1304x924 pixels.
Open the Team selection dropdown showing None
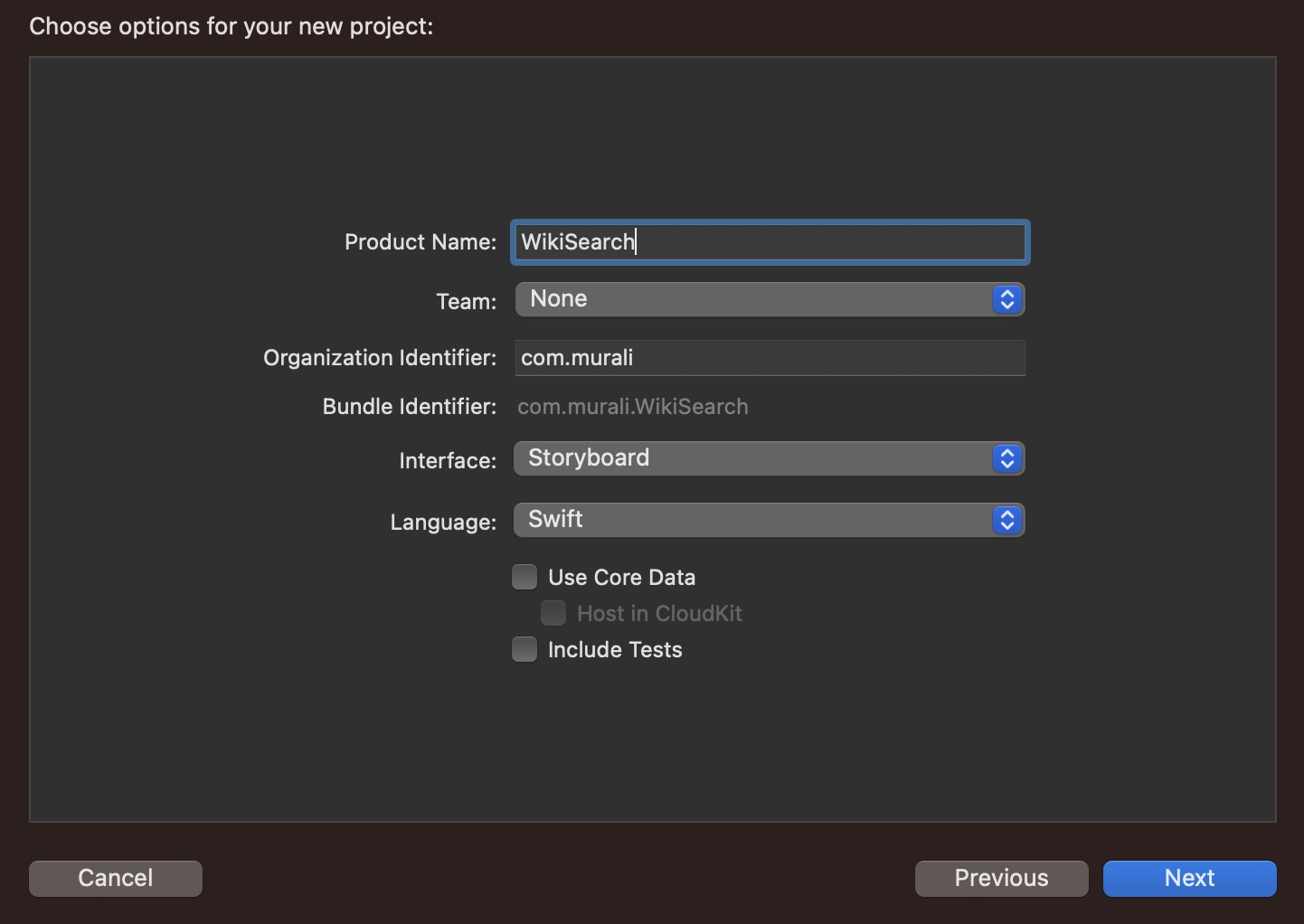769,299
